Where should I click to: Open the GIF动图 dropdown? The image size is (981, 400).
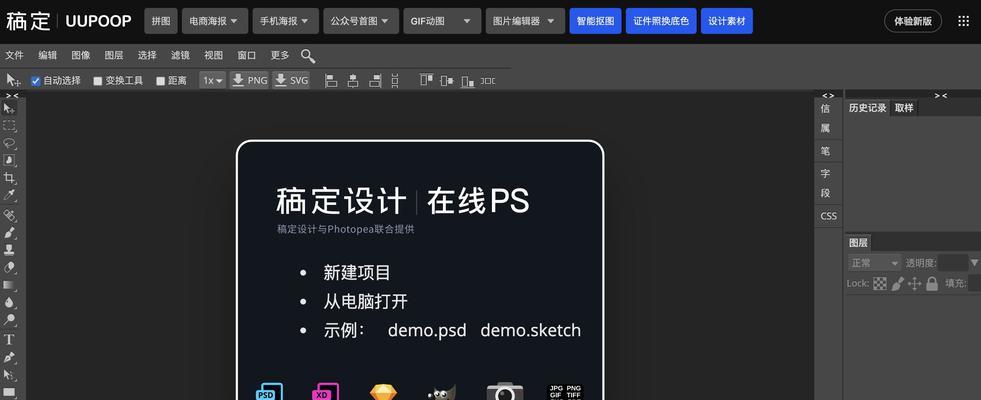442,21
